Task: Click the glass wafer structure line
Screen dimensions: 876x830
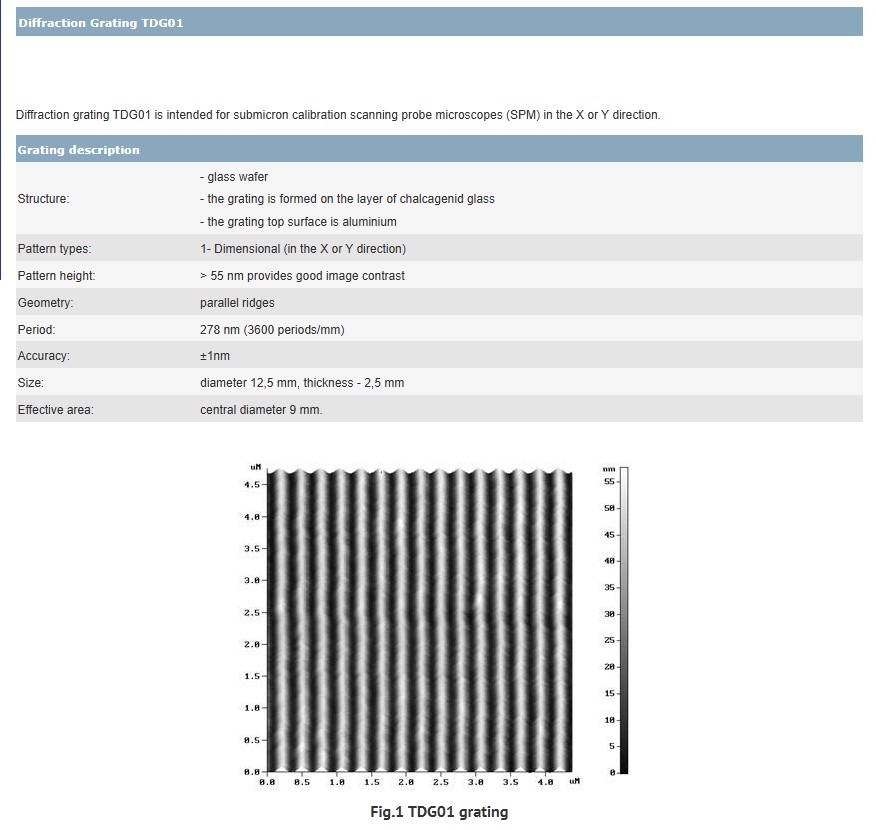Action: pyautogui.click(x=234, y=177)
